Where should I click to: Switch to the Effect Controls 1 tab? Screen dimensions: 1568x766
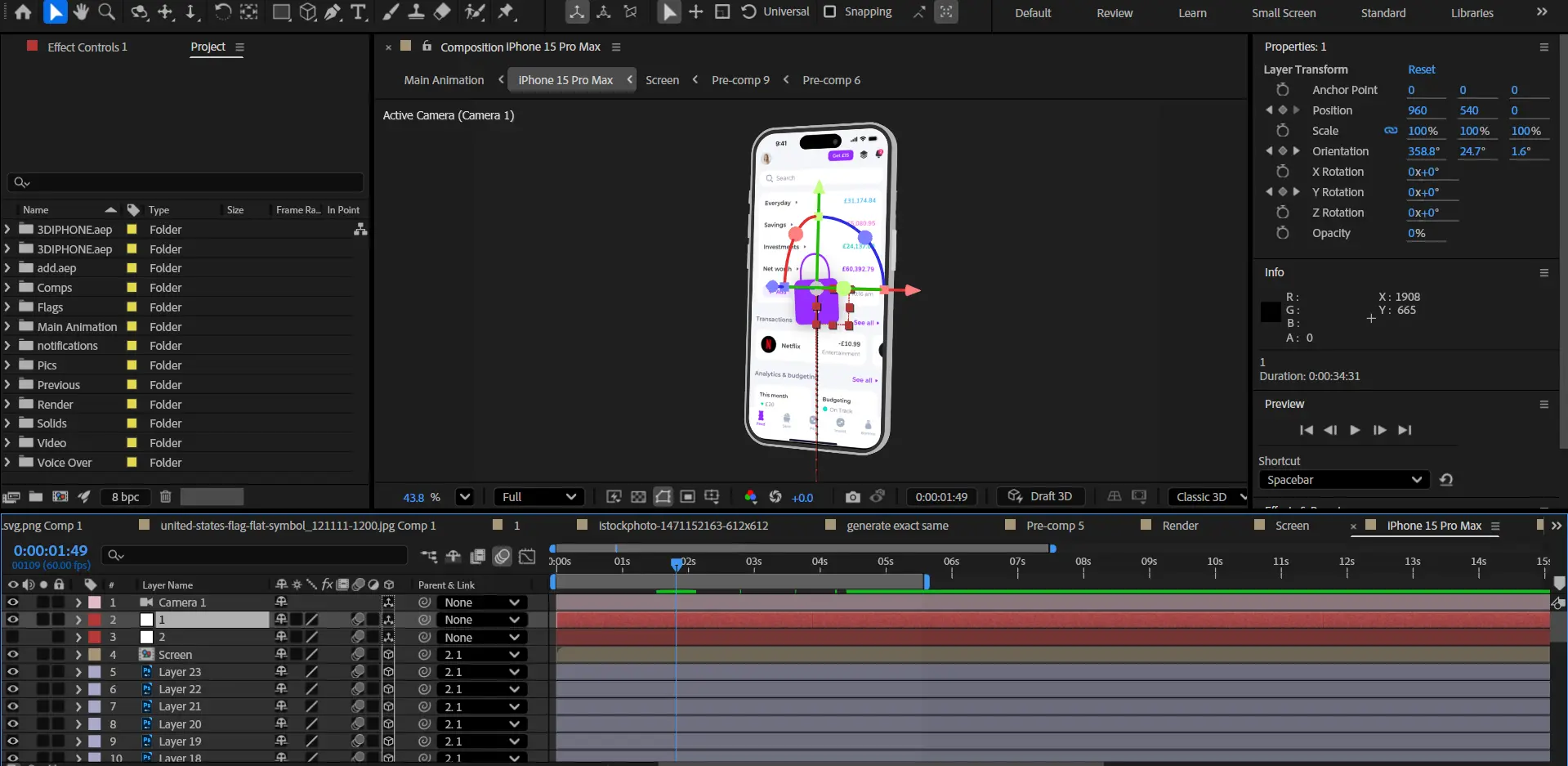tap(87, 47)
